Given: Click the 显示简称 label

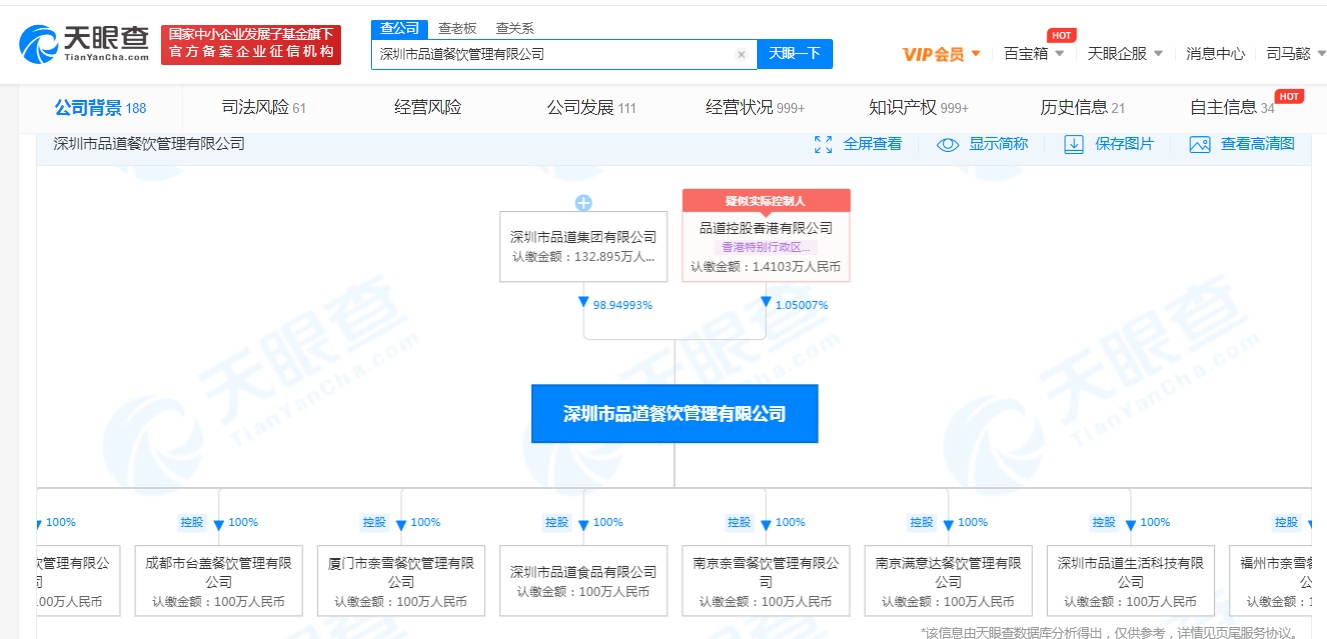Looking at the screenshot, I should (998, 145).
